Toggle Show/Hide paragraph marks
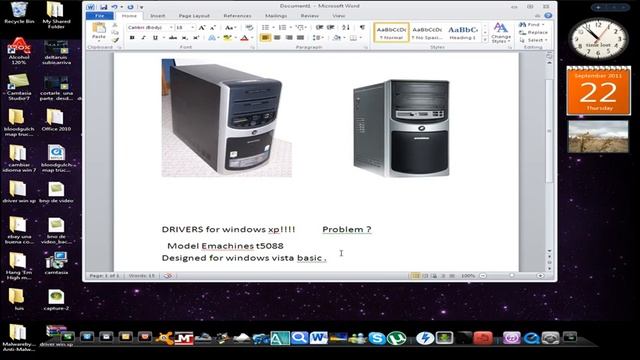Screen dimensions: 640x360 coord(362,27)
